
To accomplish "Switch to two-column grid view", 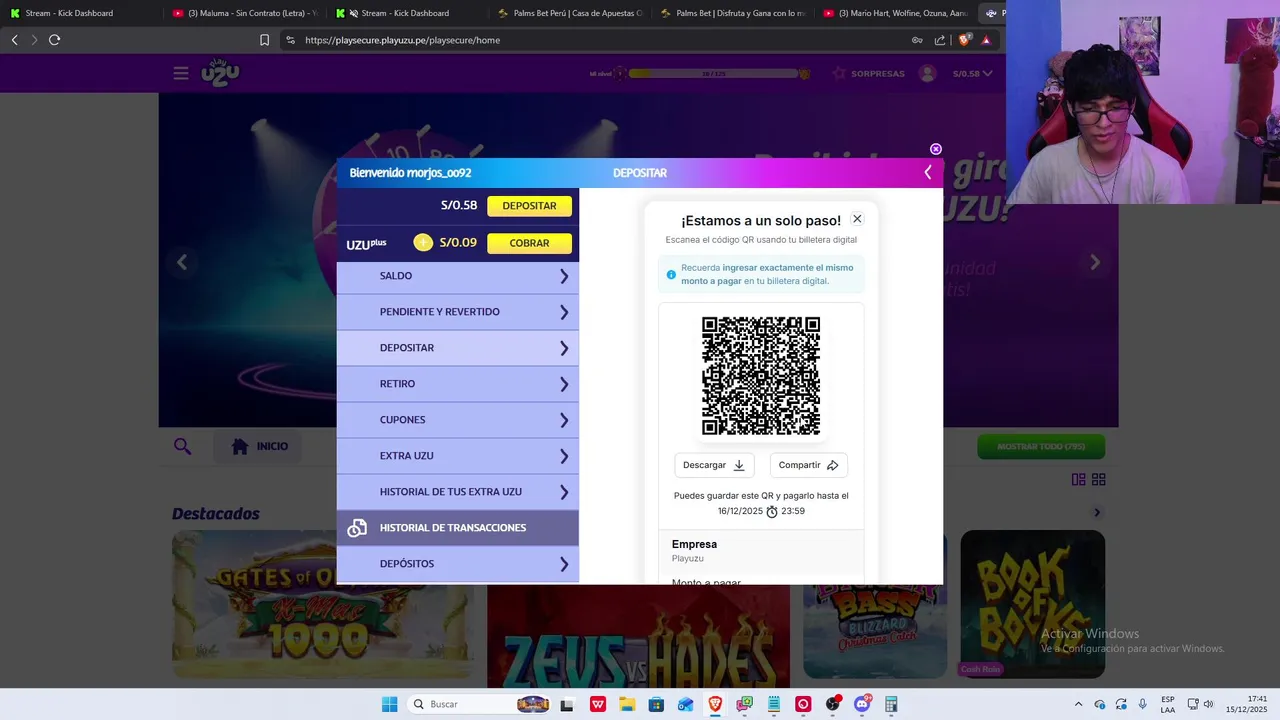I will click(1078, 480).
